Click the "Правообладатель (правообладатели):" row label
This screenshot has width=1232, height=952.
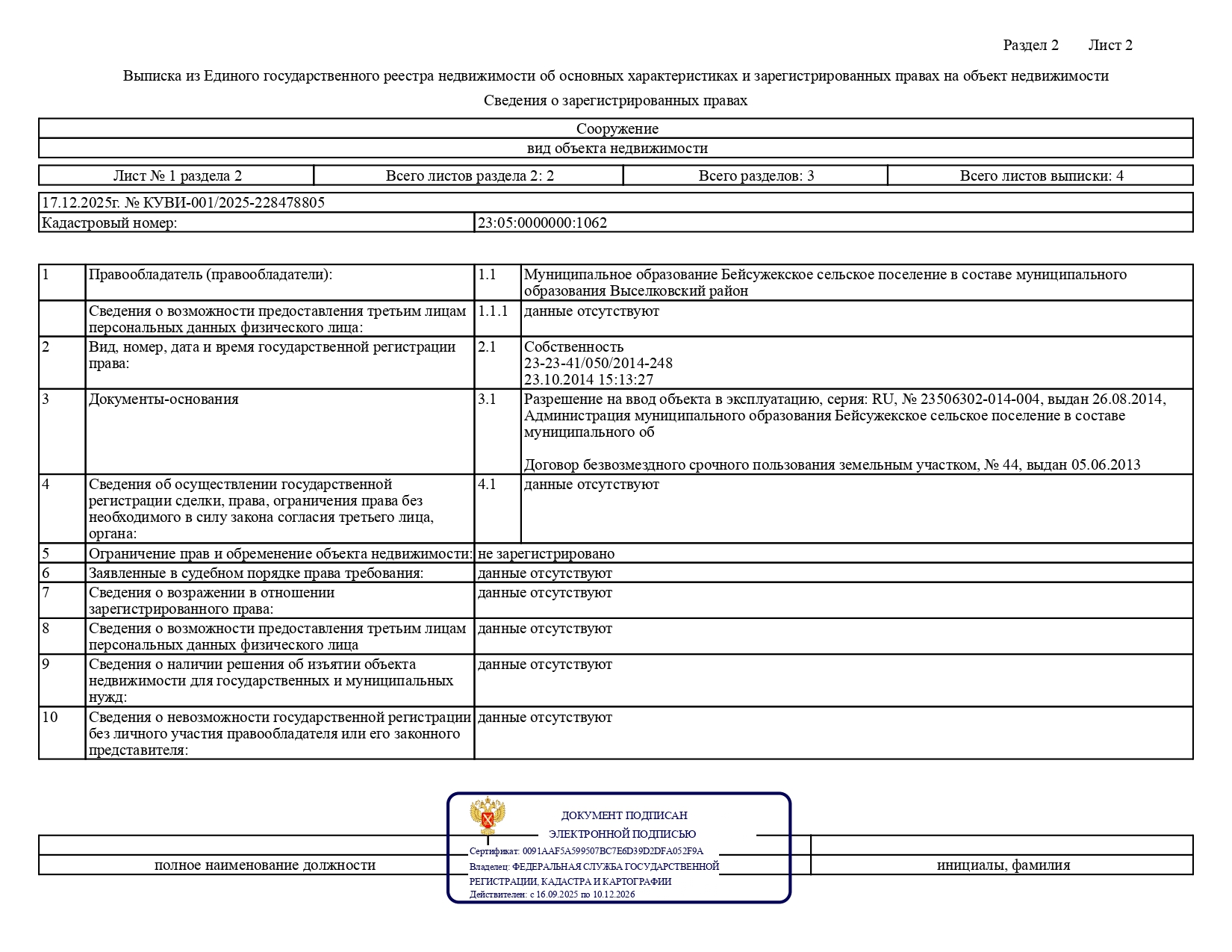click(x=211, y=274)
